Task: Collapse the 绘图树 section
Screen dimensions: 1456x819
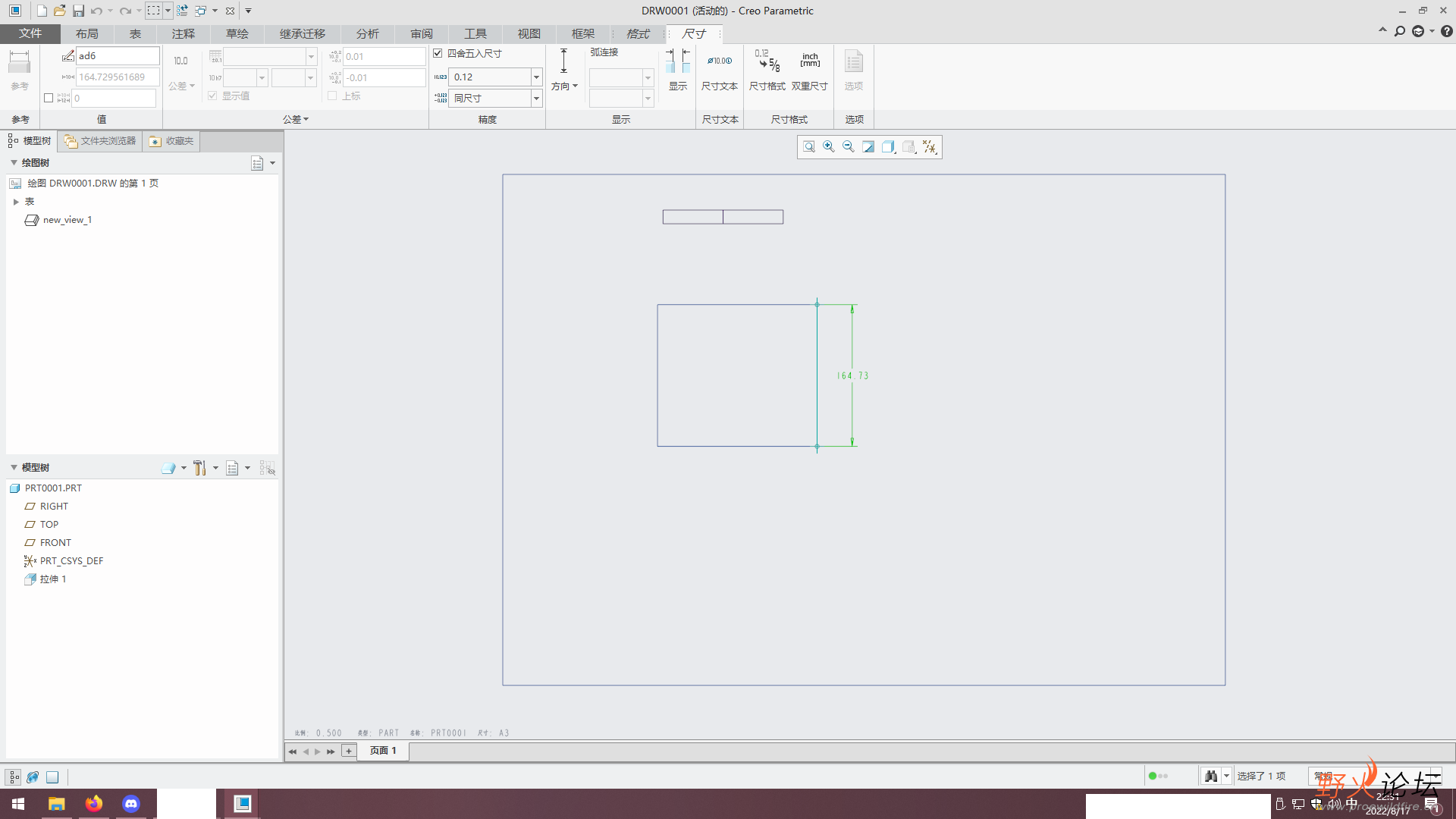Action: [14, 163]
